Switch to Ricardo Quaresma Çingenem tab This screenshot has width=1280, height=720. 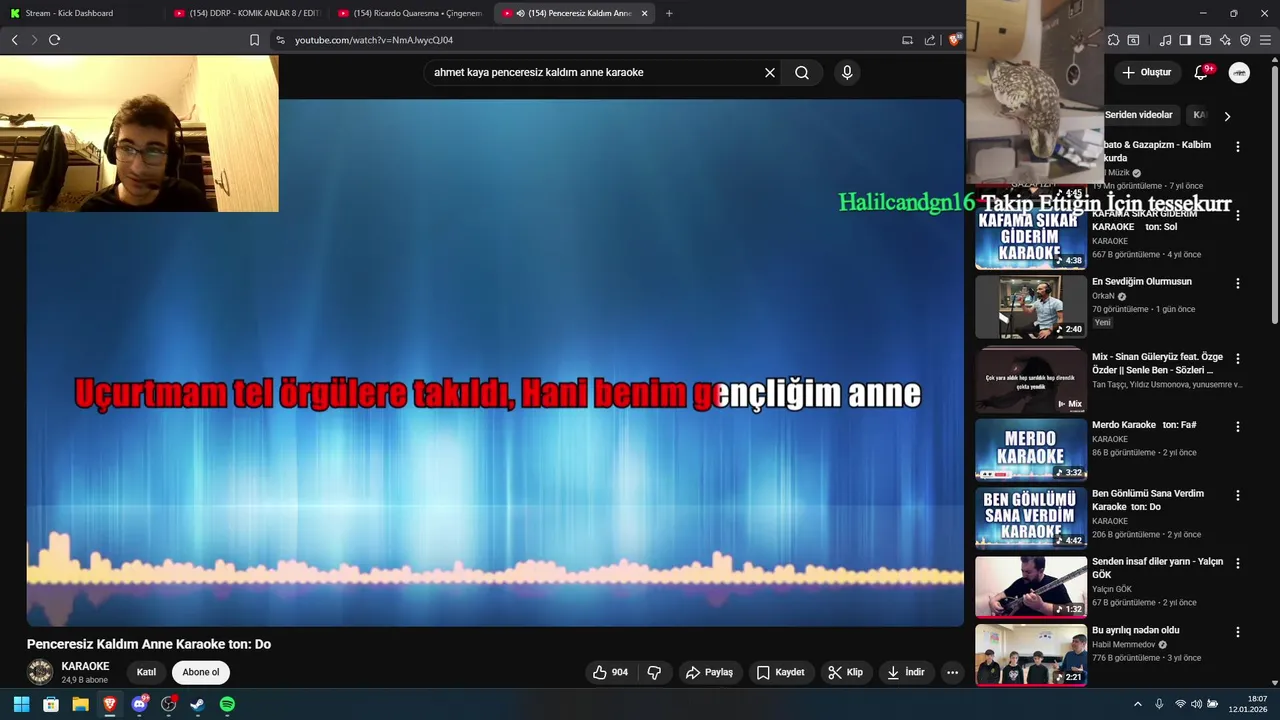[410, 13]
